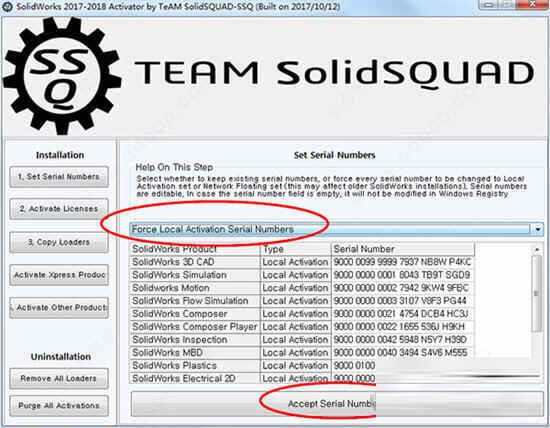The height and width of the screenshot is (428, 550).
Task: Click the table scrollbar up arrow
Action: (x=537, y=249)
